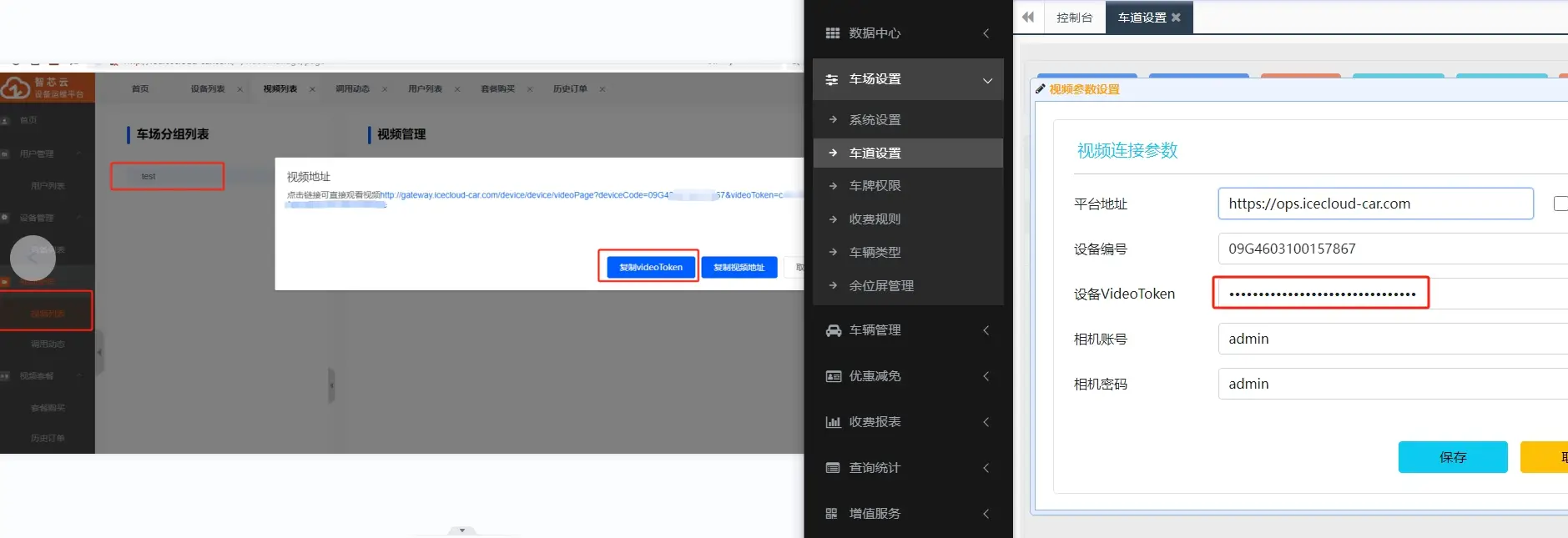The image size is (1568, 538).
Task: Click the arrow icon beside 系统设置
Action: (833, 119)
